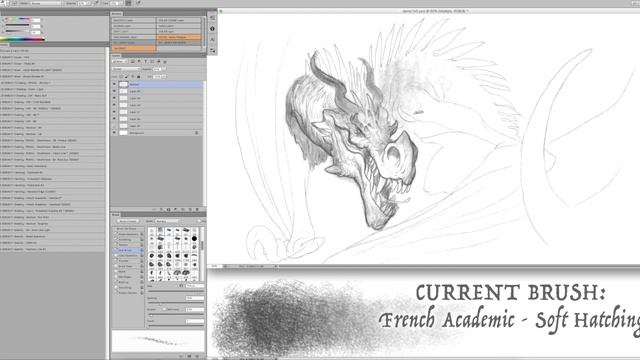Select the panel tab above the orange buttons

[x=117, y=13]
